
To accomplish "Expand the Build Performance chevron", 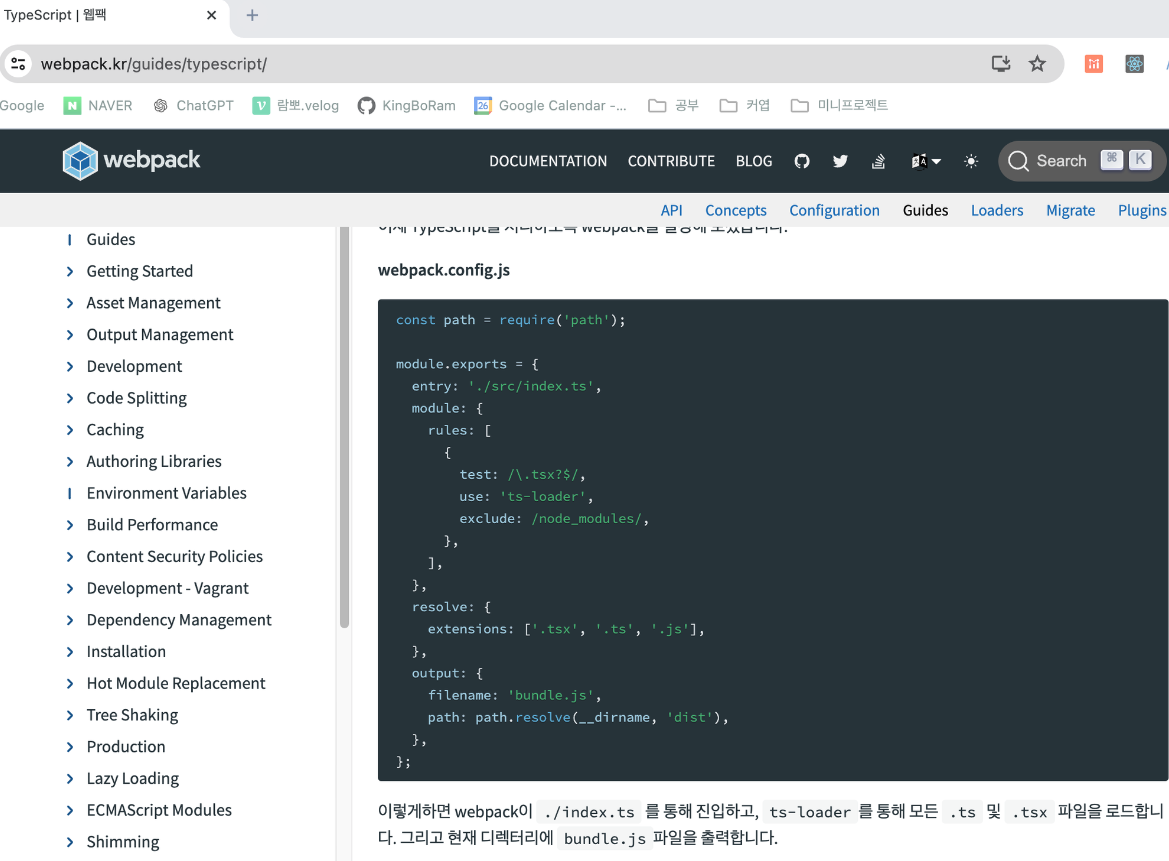I will tap(69, 525).
